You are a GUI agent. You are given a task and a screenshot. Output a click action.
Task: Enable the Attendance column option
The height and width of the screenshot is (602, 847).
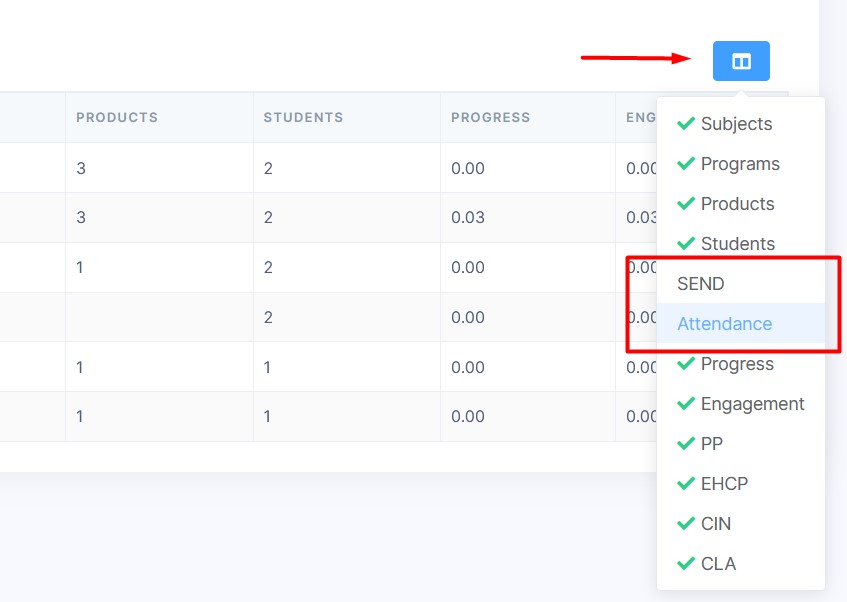click(x=725, y=324)
